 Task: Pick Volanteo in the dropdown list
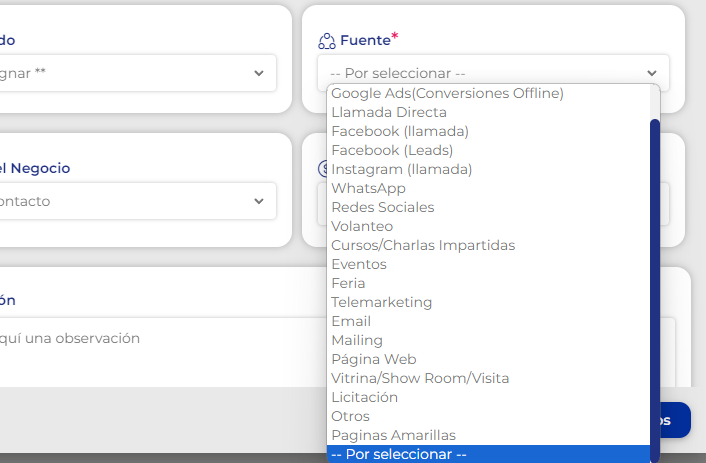[x=362, y=226]
